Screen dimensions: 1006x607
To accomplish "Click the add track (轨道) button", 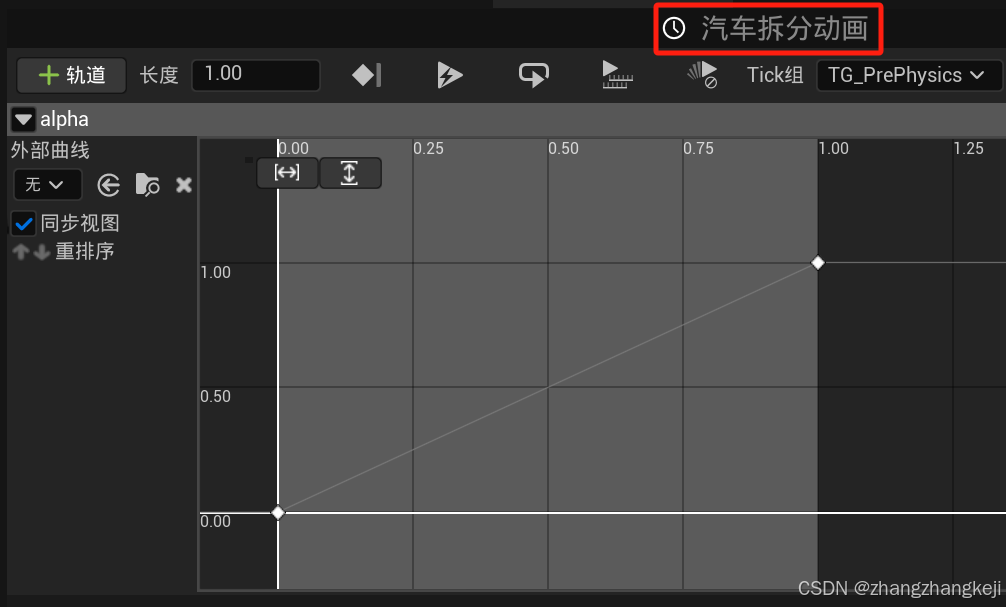I will tap(71, 75).
